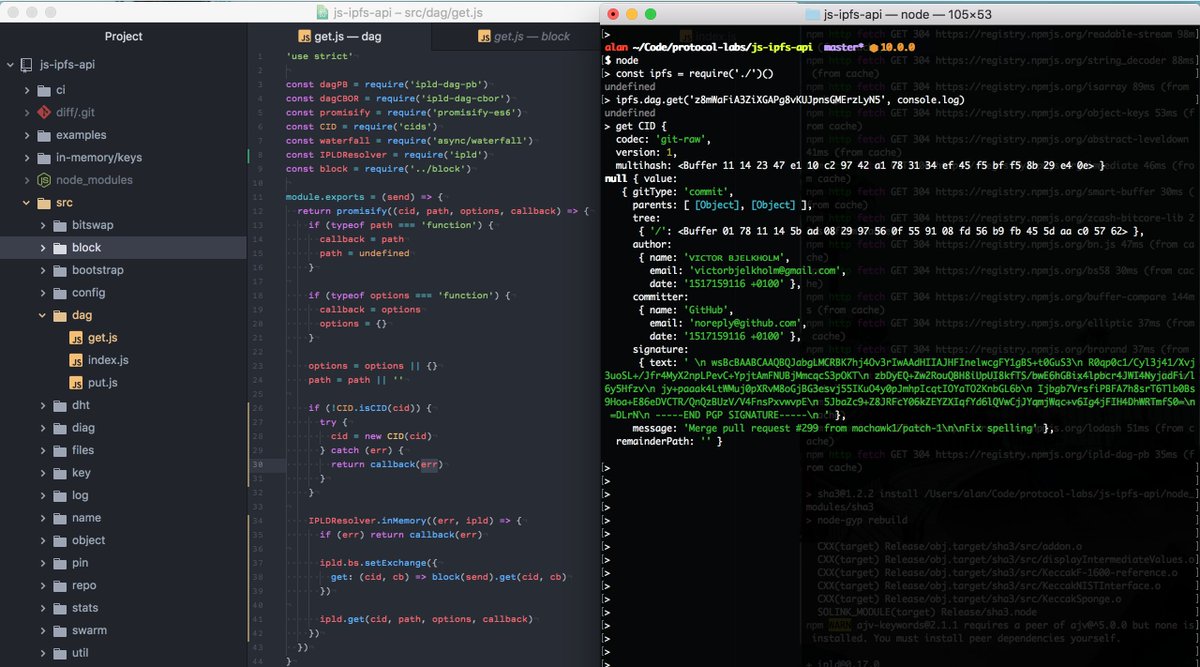
Task: Click the config folder icon
Action: [60, 293]
